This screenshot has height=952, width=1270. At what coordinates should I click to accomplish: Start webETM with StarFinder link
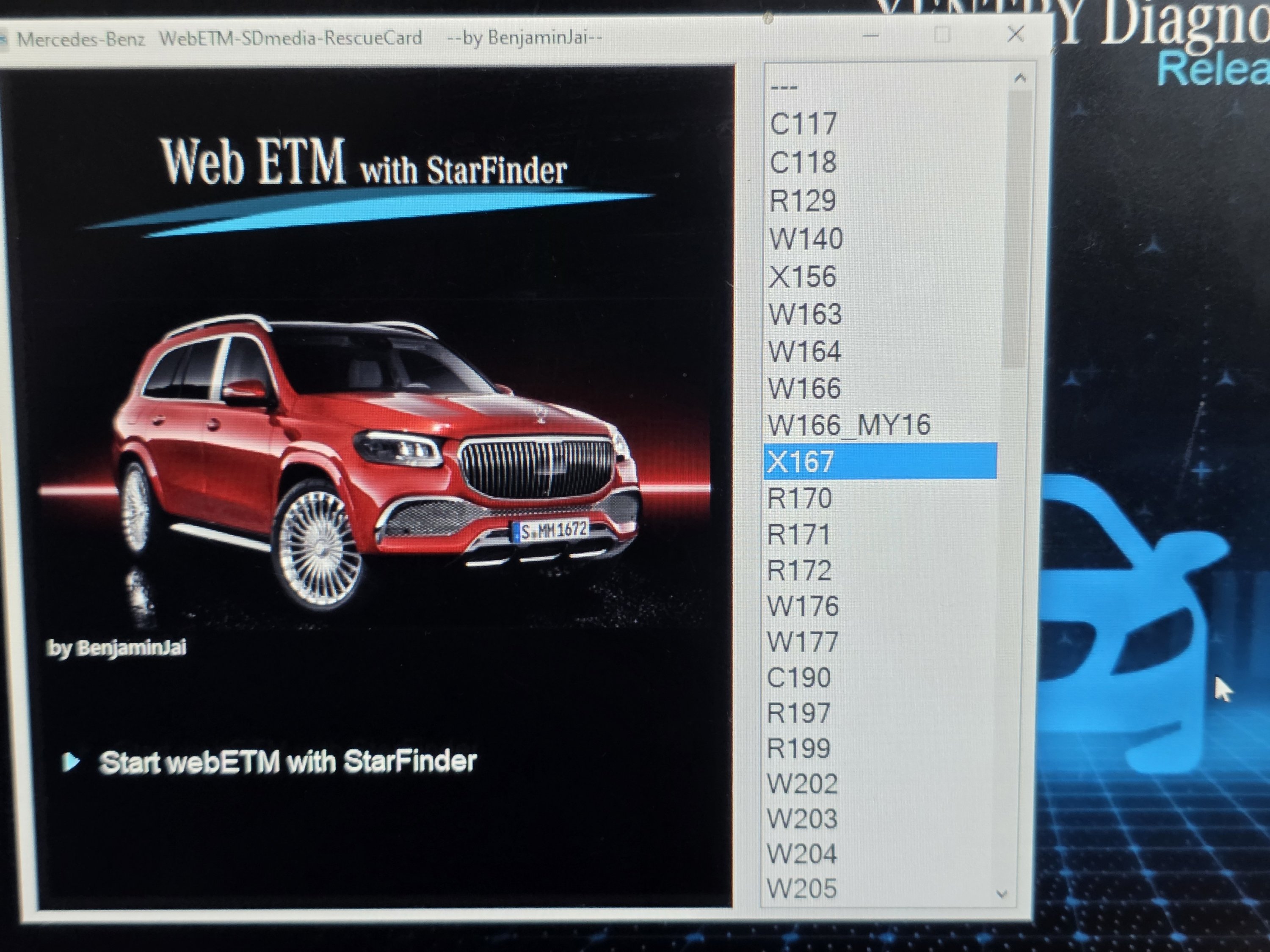tap(287, 762)
